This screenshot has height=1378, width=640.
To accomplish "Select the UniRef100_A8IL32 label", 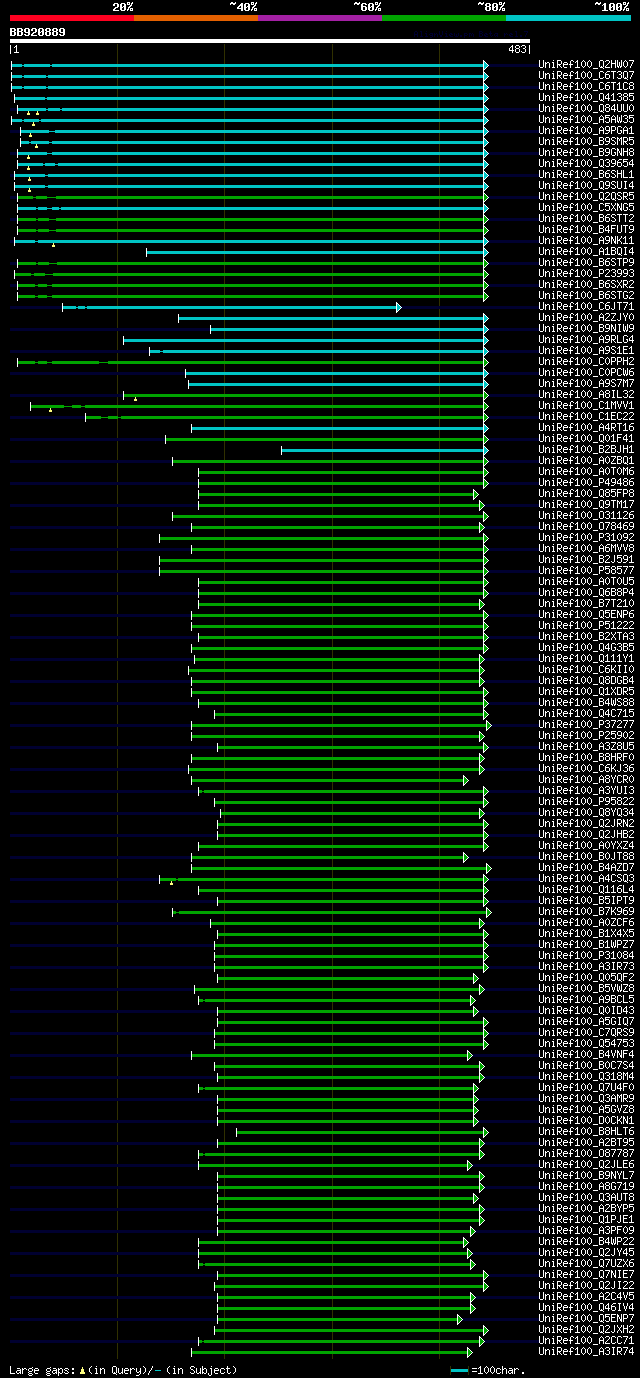I will pos(586,394).
